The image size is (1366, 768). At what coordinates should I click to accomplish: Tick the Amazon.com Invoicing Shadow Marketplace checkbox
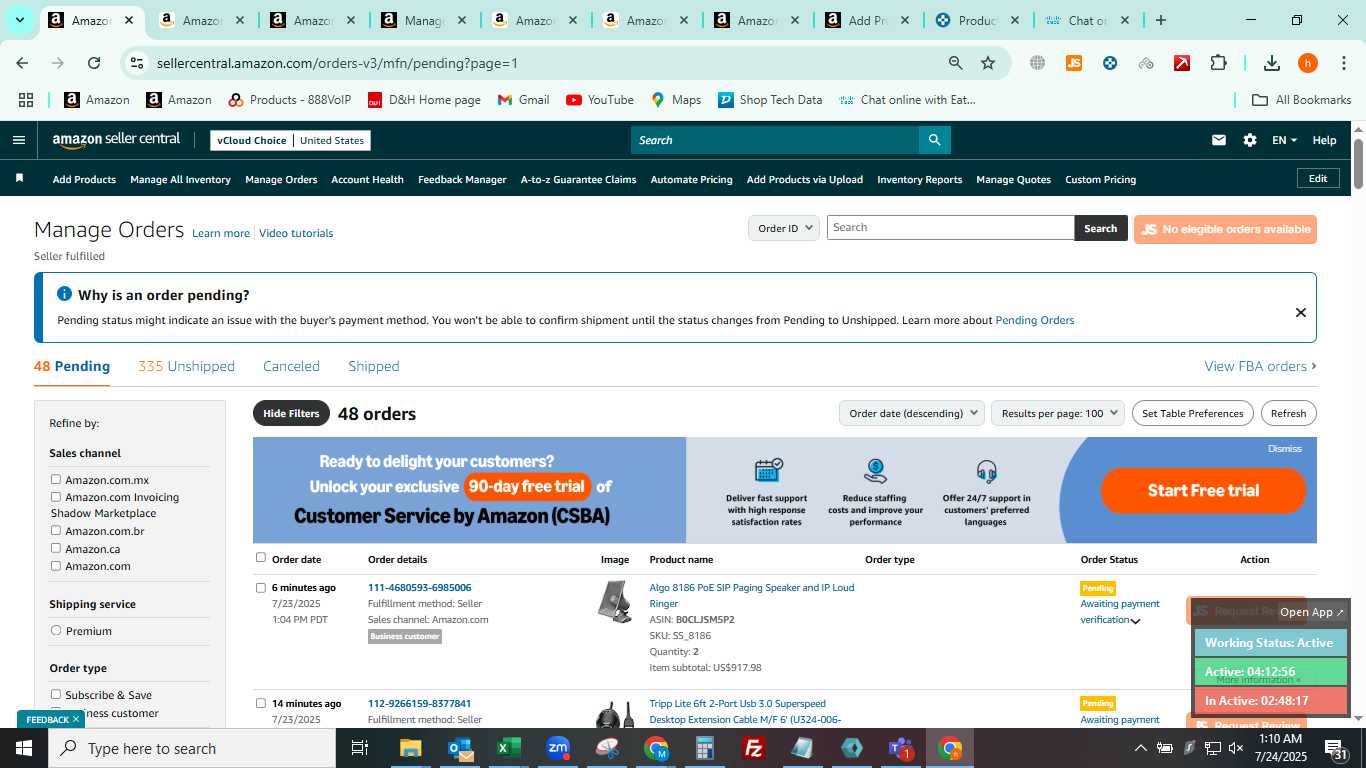(x=56, y=497)
